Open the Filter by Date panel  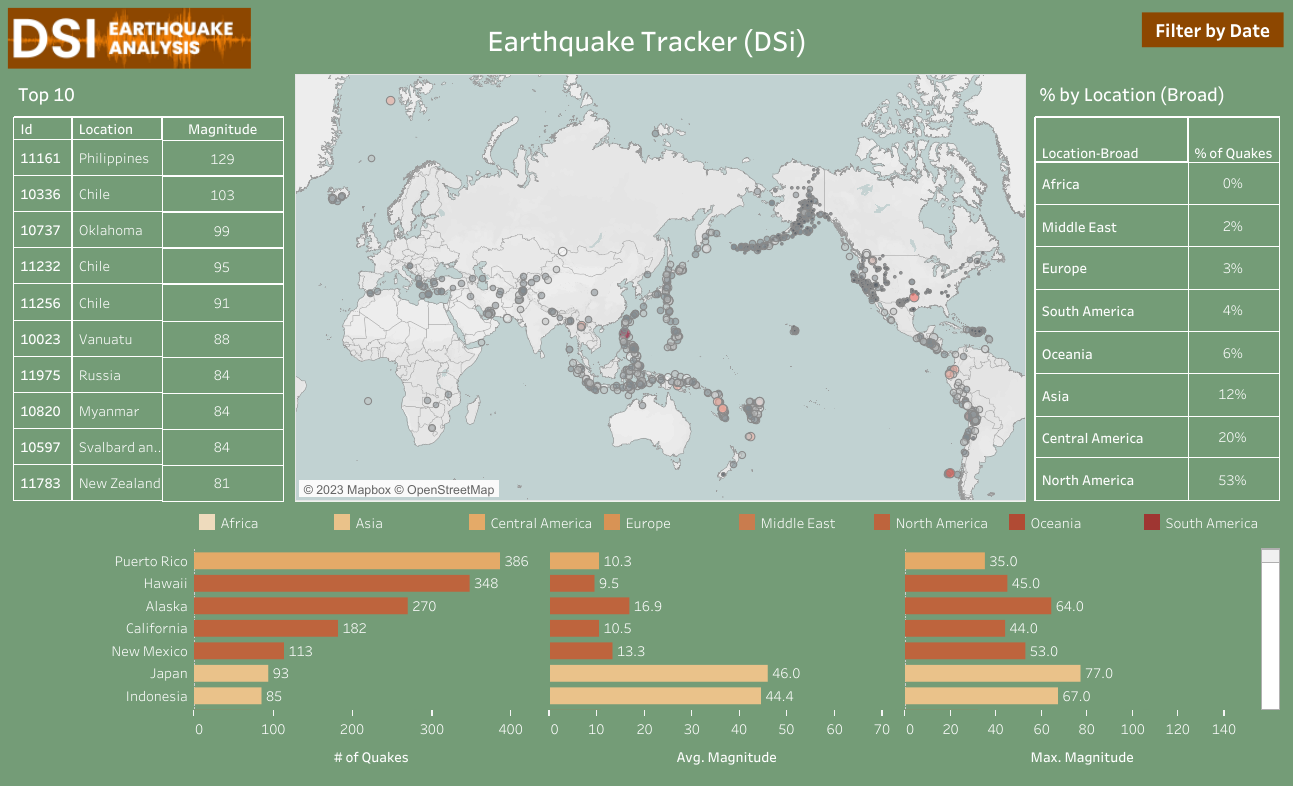1212,30
